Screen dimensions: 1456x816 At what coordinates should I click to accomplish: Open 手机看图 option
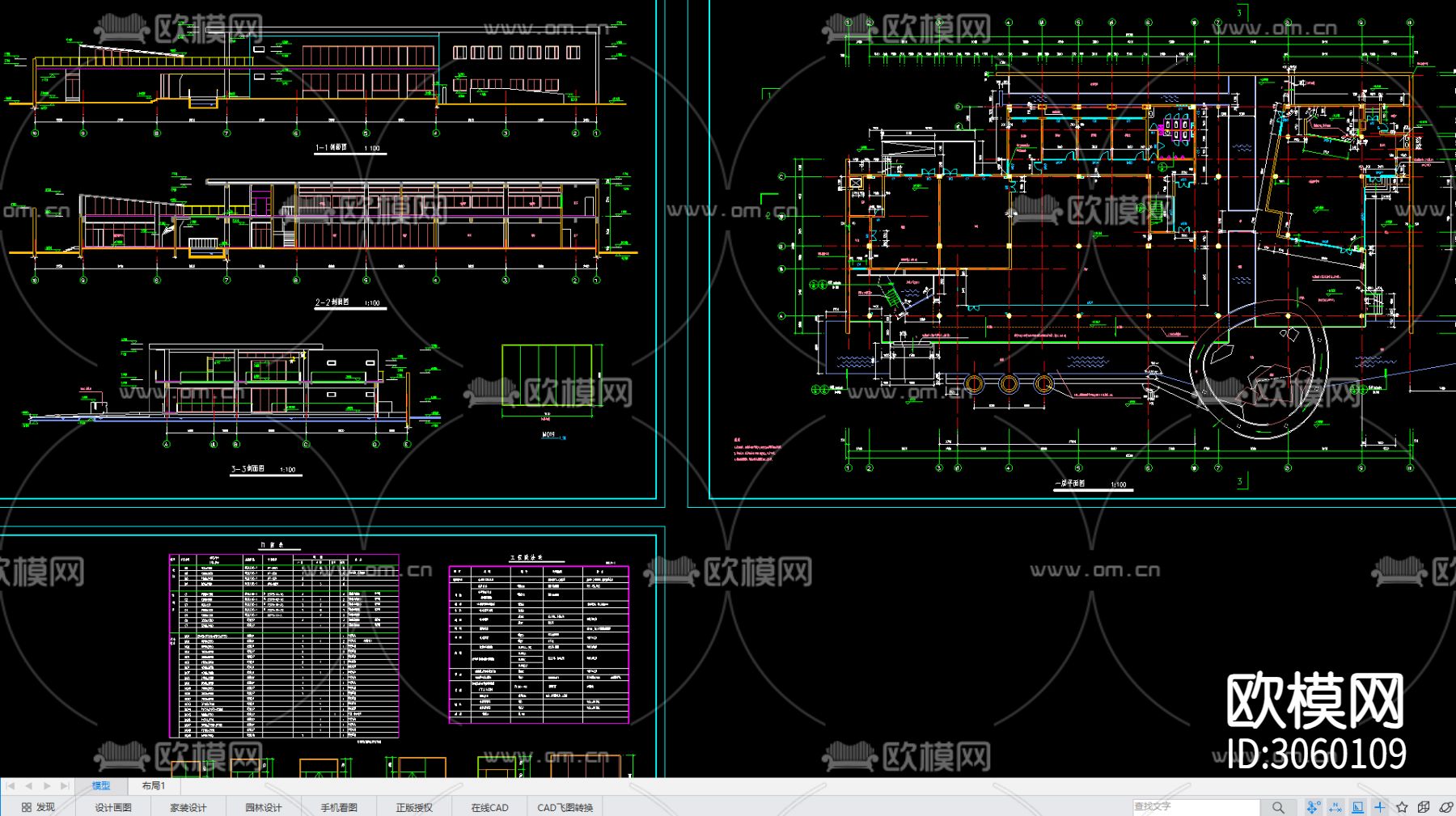pyautogui.click(x=339, y=807)
